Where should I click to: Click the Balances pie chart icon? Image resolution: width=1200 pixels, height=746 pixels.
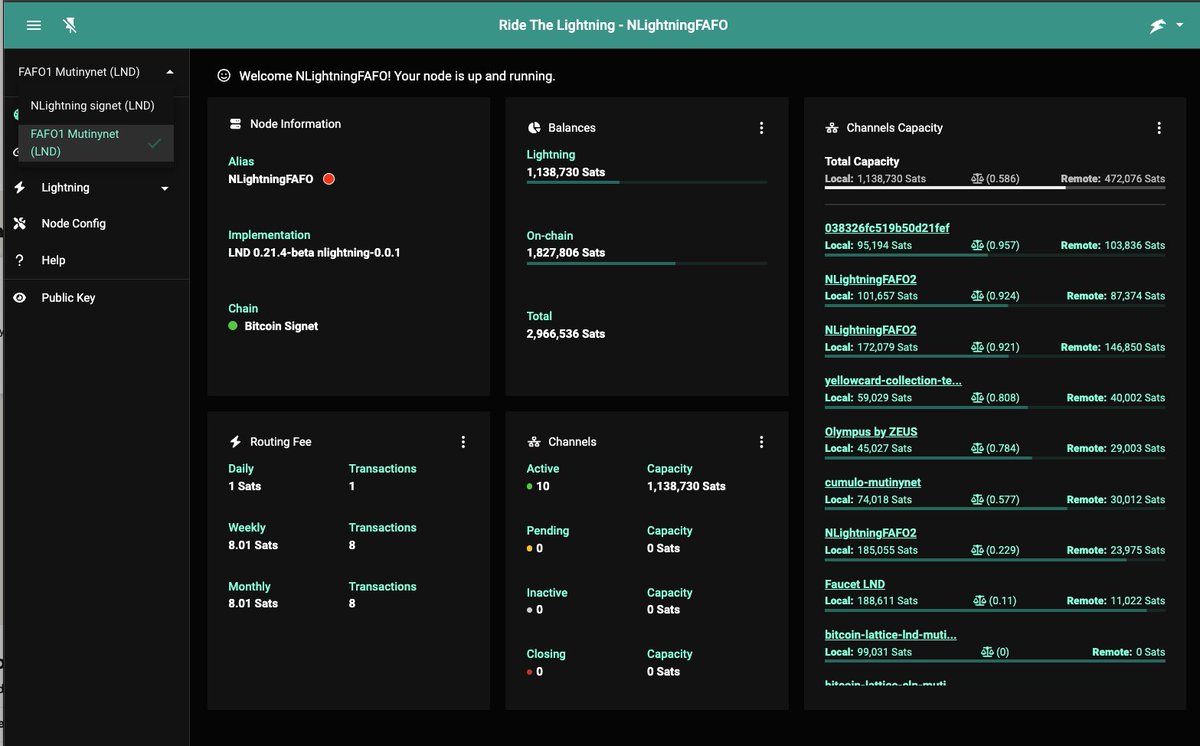coord(534,128)
